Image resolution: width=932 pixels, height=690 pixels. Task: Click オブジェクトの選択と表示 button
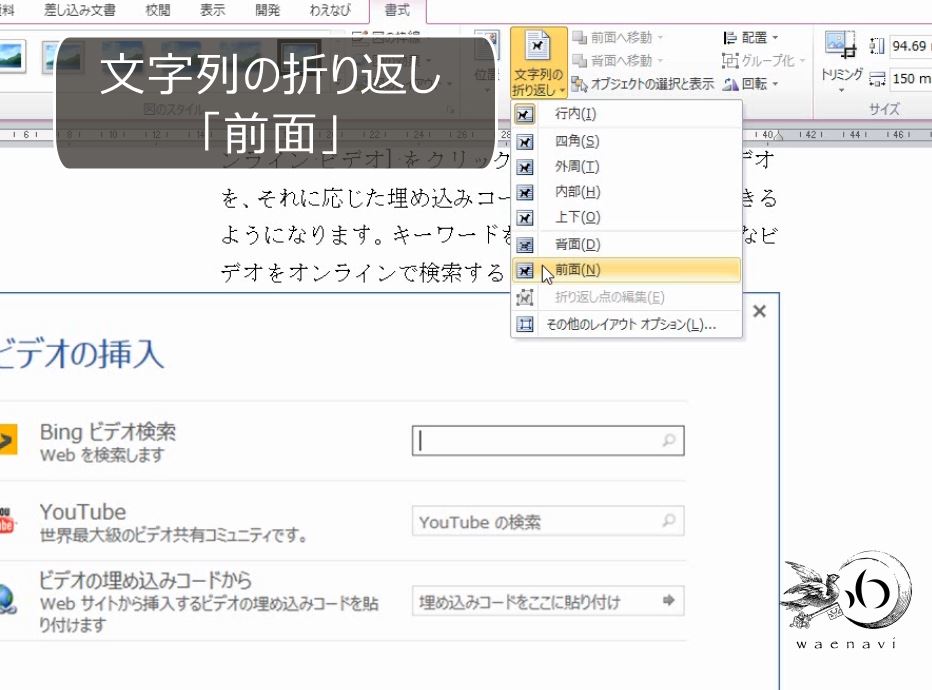click(643, 84)
